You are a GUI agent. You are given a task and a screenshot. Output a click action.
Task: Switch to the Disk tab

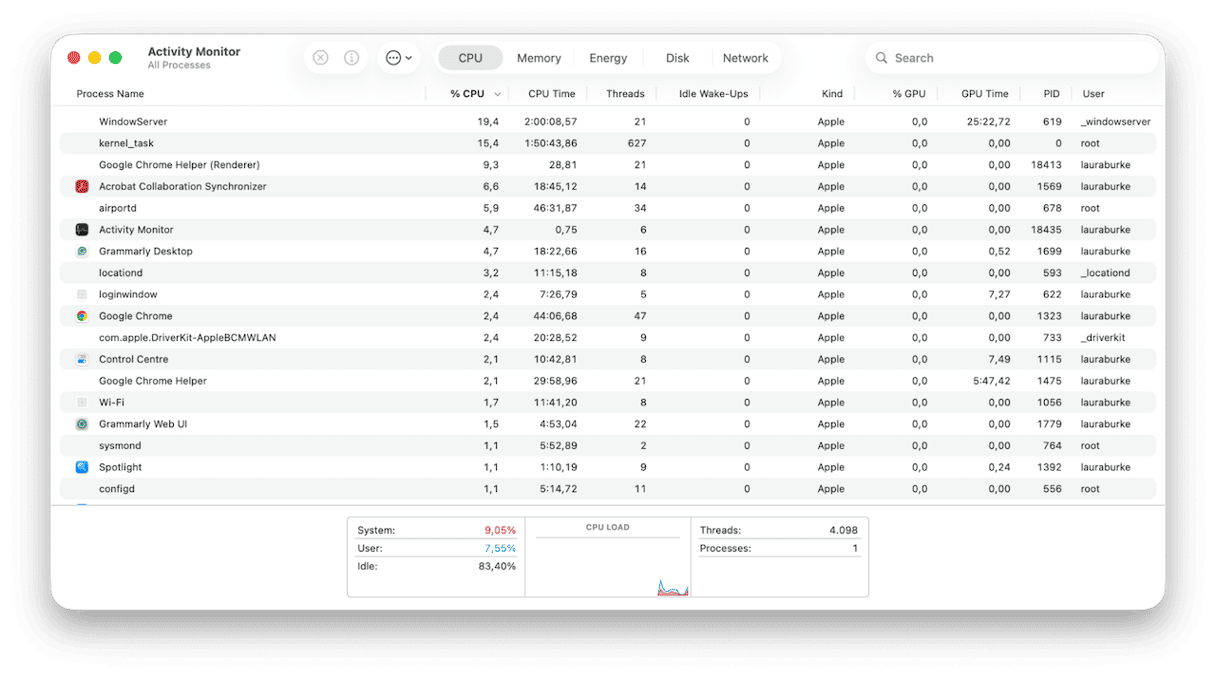[676, 57]
